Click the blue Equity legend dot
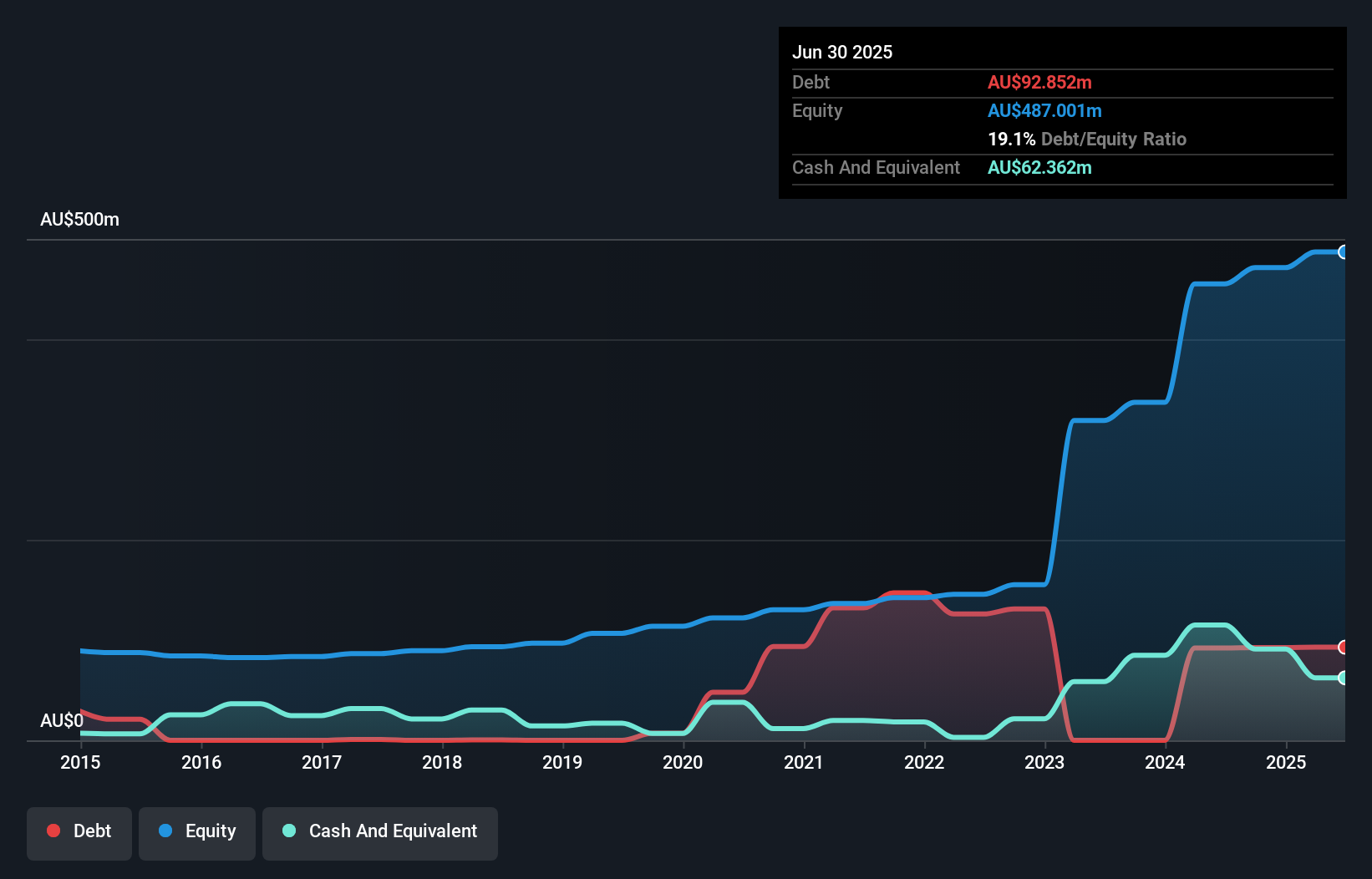The image size is (1372, 879). pos(165,831)
